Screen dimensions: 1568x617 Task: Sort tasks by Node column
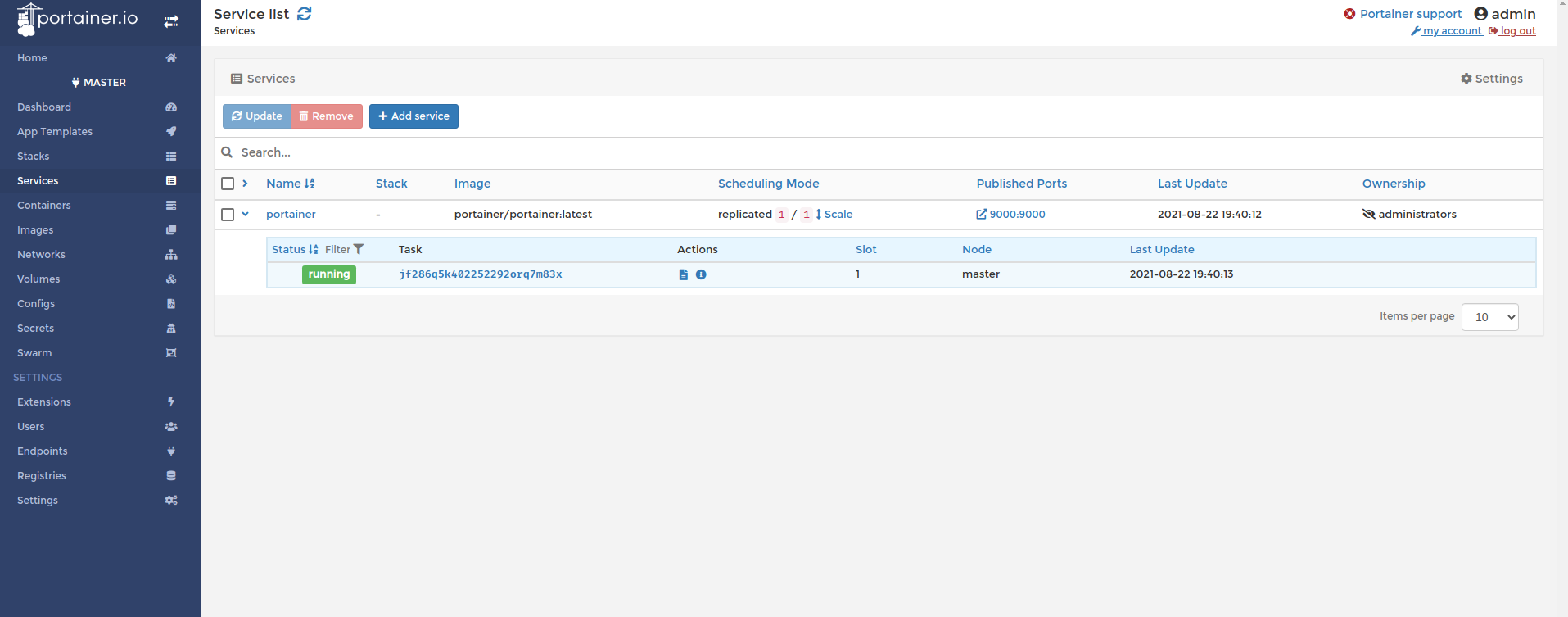[977, 250]
